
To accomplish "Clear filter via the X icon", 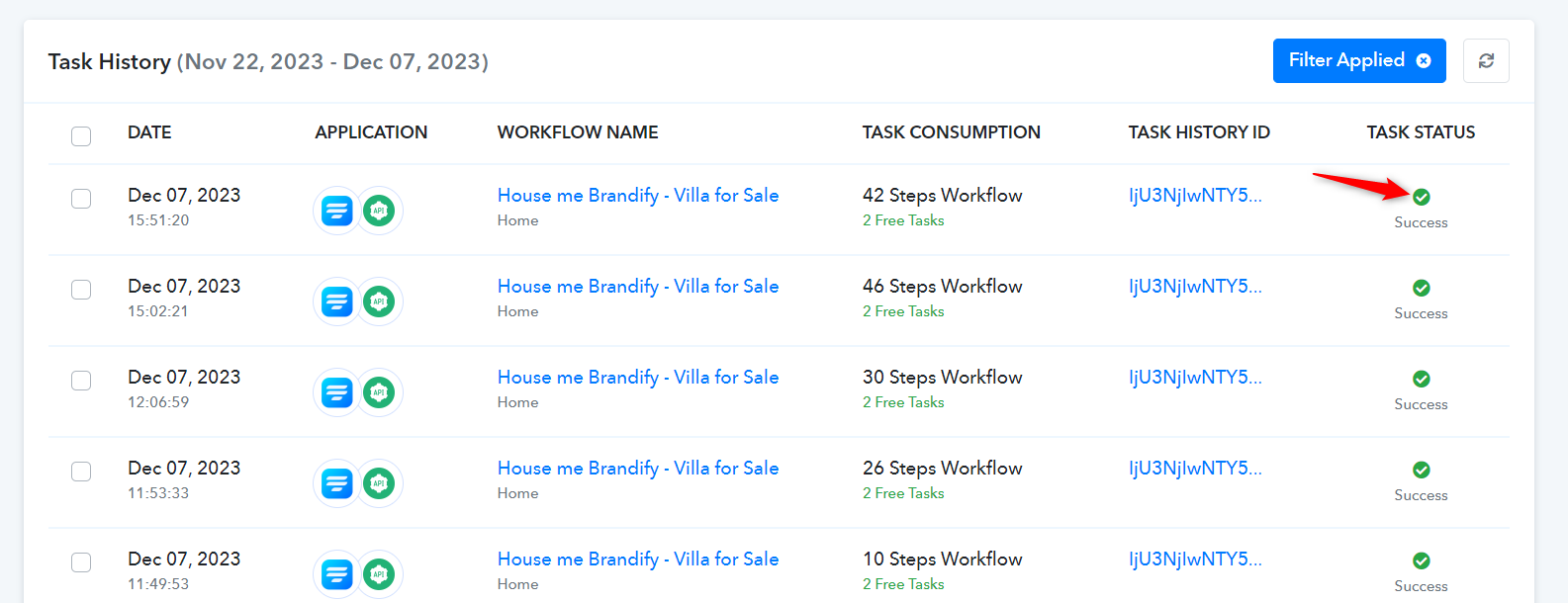I will pos(1423,61).
